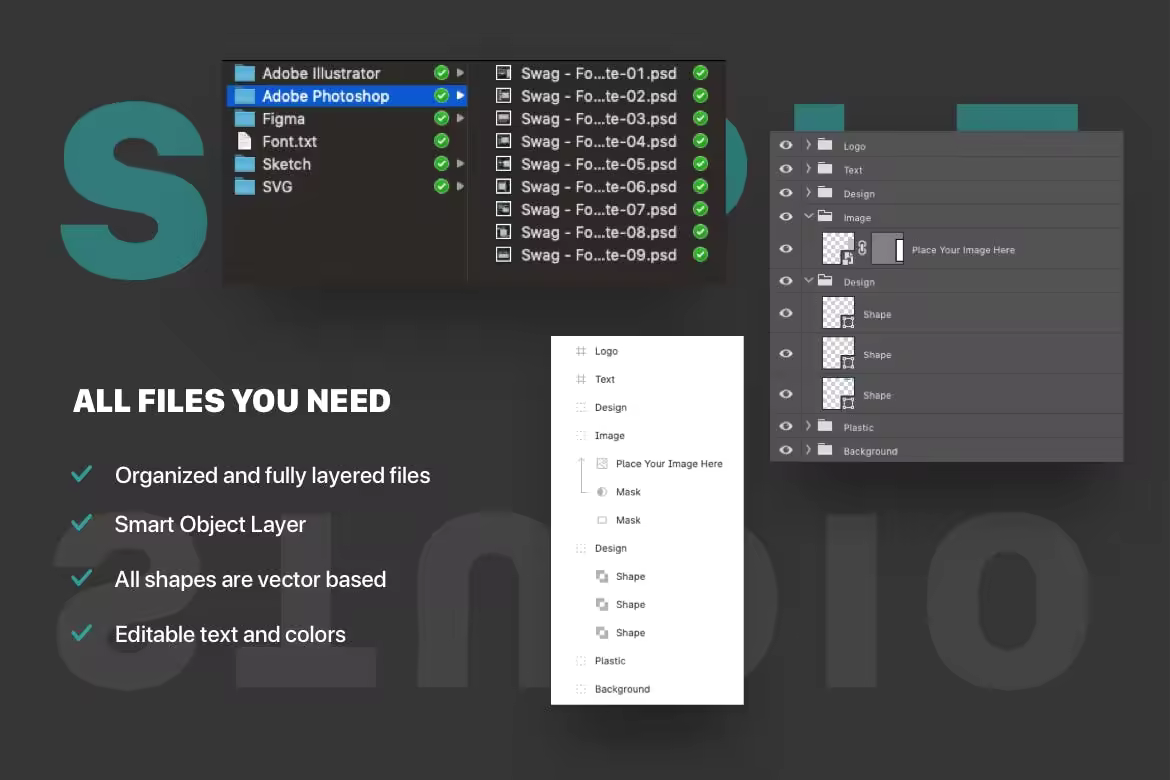Toggle eye icon of the topmost Shape layer
Viewport: 1170px width, 780px height.
pos(786,313)
